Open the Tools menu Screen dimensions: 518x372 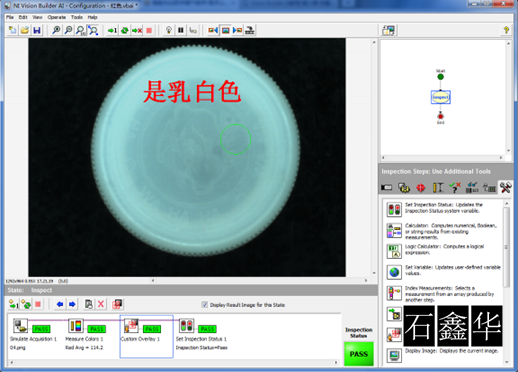[x=77, y=17]
